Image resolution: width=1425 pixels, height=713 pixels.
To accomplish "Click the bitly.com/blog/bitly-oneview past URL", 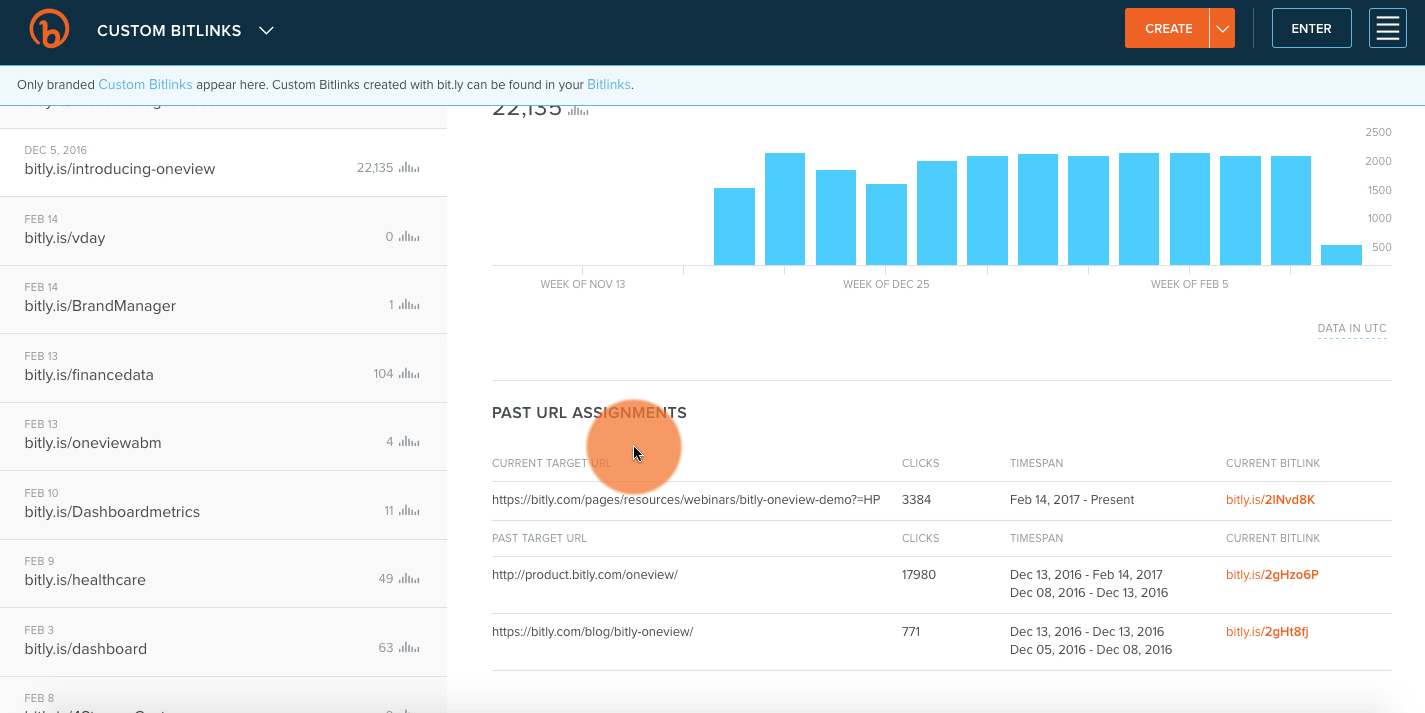I will (x=593, y=632).
